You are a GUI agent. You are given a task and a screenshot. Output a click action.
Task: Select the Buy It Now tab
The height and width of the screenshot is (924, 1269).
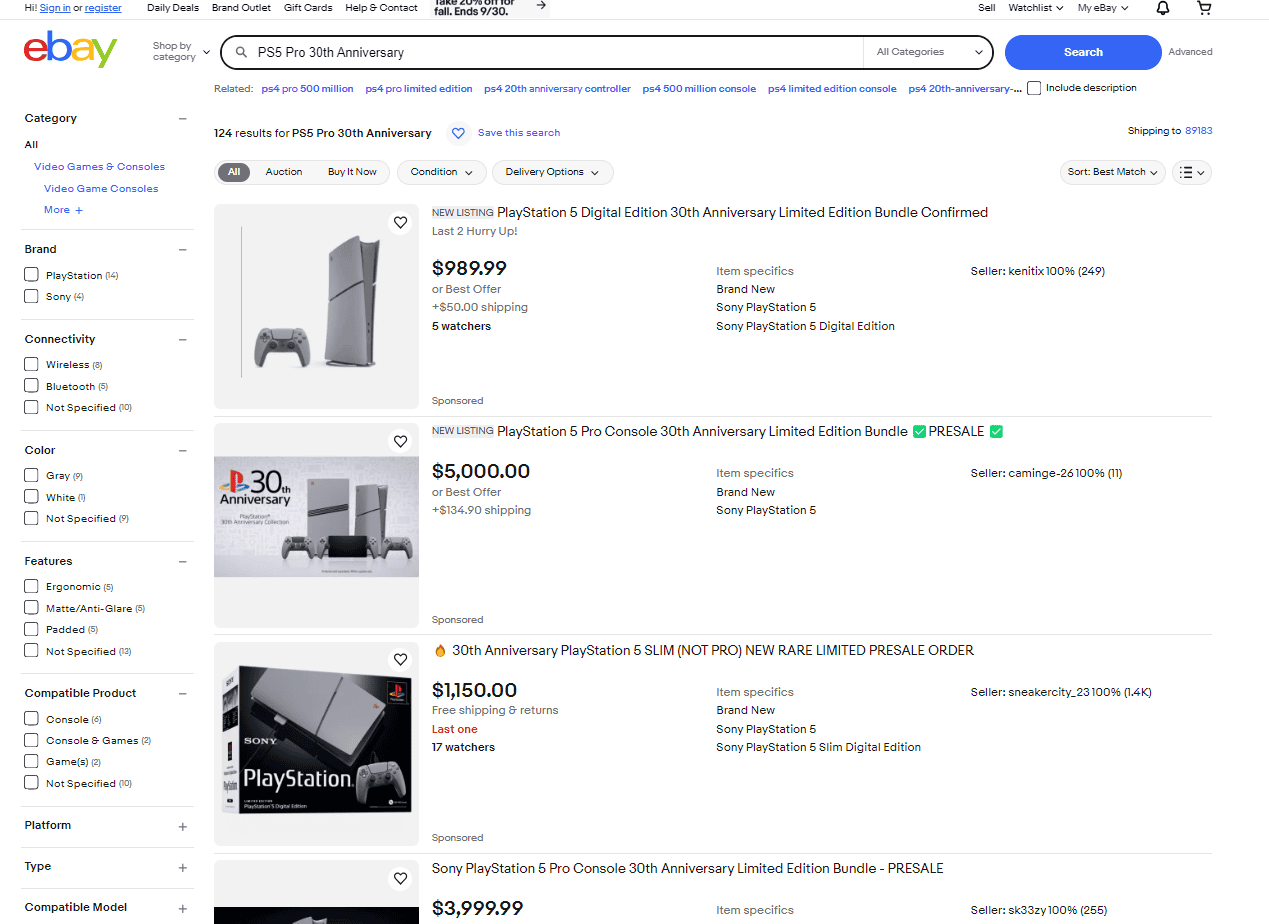click(x=352, y=172)
